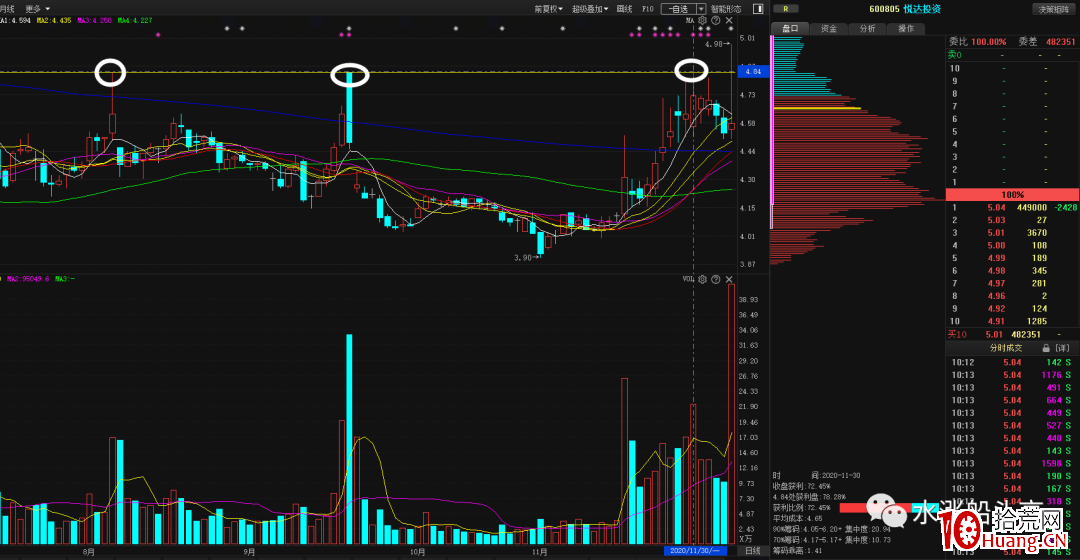The height and width of the screenshot is (560, 1080).
Task: Close the VOL volume panel
Action: pyautogui.click(x=728, y=279)
